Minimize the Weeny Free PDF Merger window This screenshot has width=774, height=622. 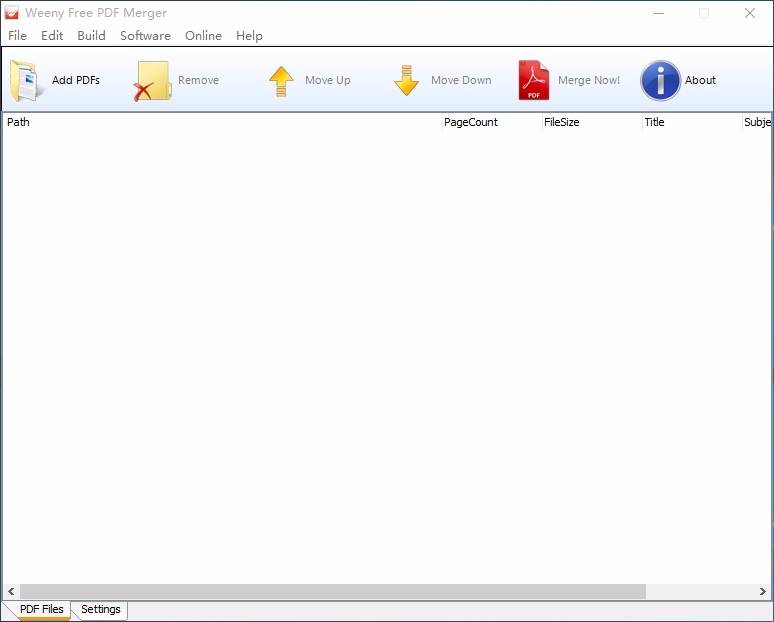(x=659, y=13)
